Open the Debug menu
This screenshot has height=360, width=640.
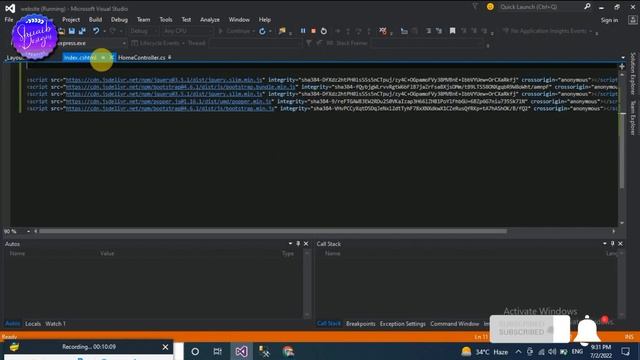coord(119,20)
